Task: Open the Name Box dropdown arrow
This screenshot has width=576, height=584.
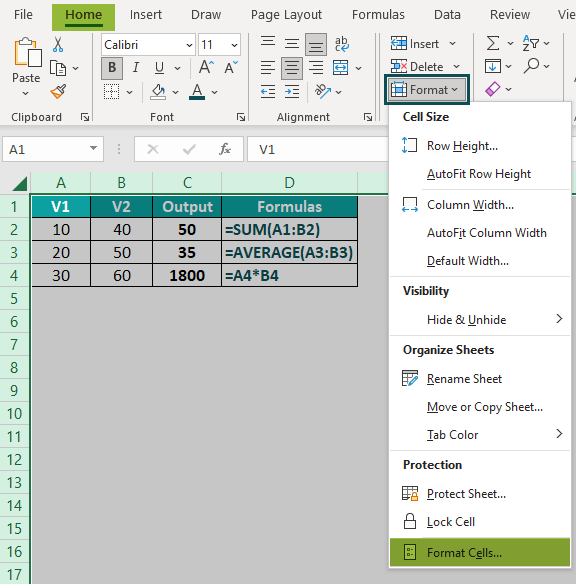Action: tap(93, 149)
